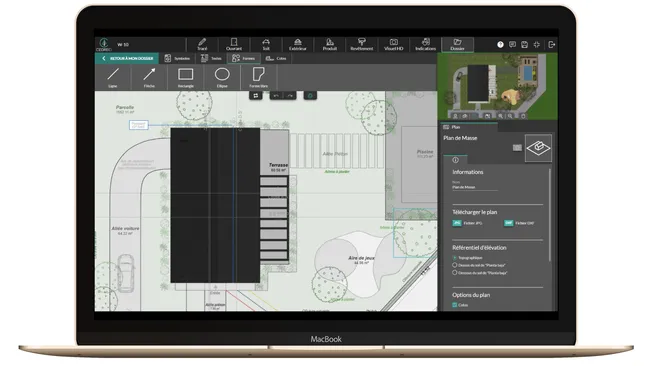
Task: Open the Visuel HD camera menu
Action: click(393, 44)
